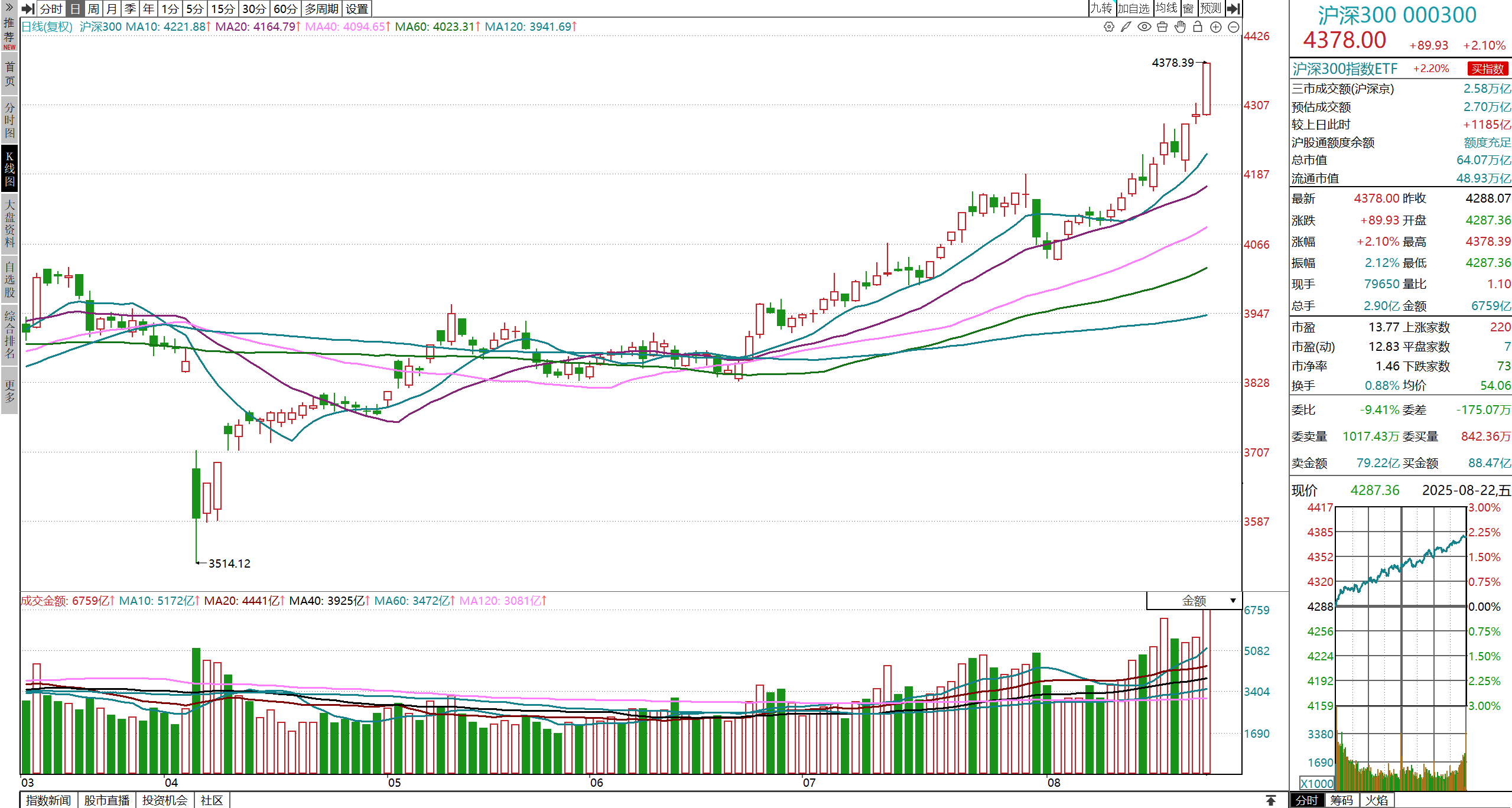The width and height of the screenshot is (1512, 808).
Task: Expand left sidebar double-chevron
Action: [9, 8]
